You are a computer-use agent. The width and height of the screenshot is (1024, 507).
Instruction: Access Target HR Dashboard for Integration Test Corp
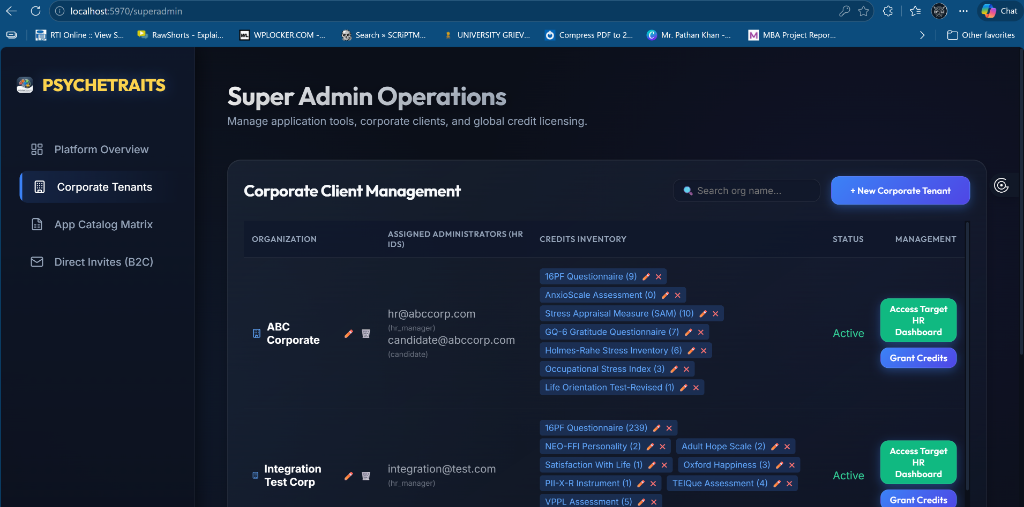(918, 463)
